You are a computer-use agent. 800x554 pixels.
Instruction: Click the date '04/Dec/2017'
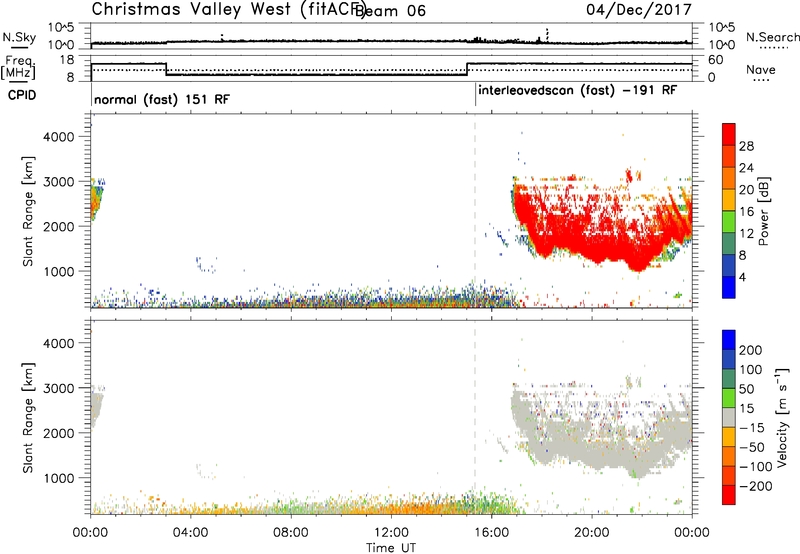tap(639, 9)
